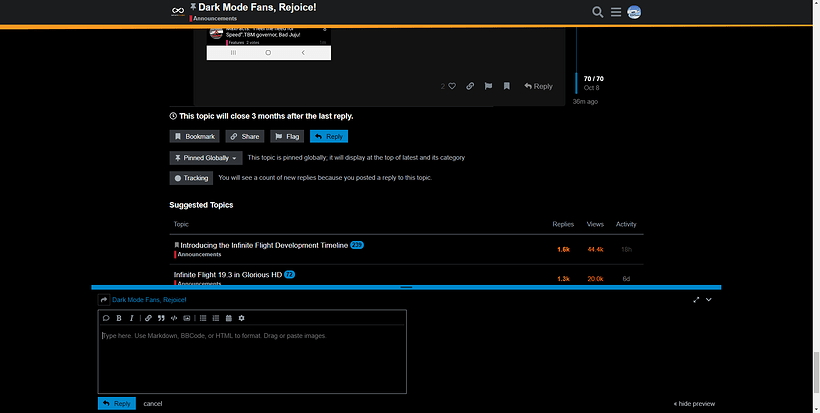Viewport: 820px width, 413px height.
Task: Open the Pinned Globally dropdown
Action: coord(206,158)
